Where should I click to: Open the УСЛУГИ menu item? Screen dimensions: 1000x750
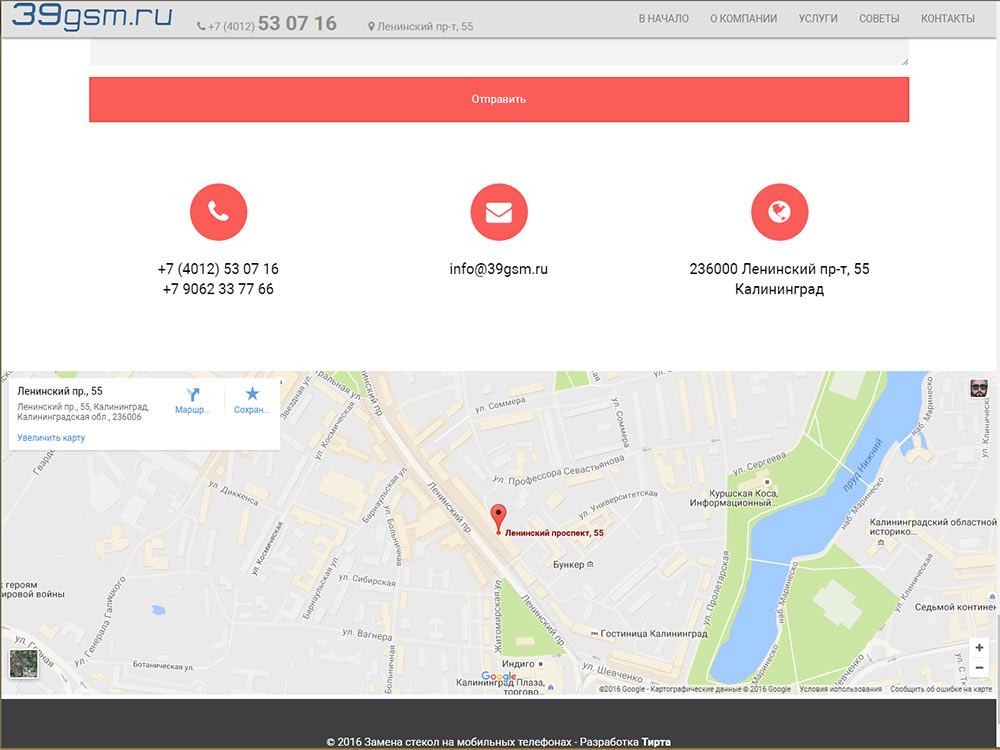(818, 18)
